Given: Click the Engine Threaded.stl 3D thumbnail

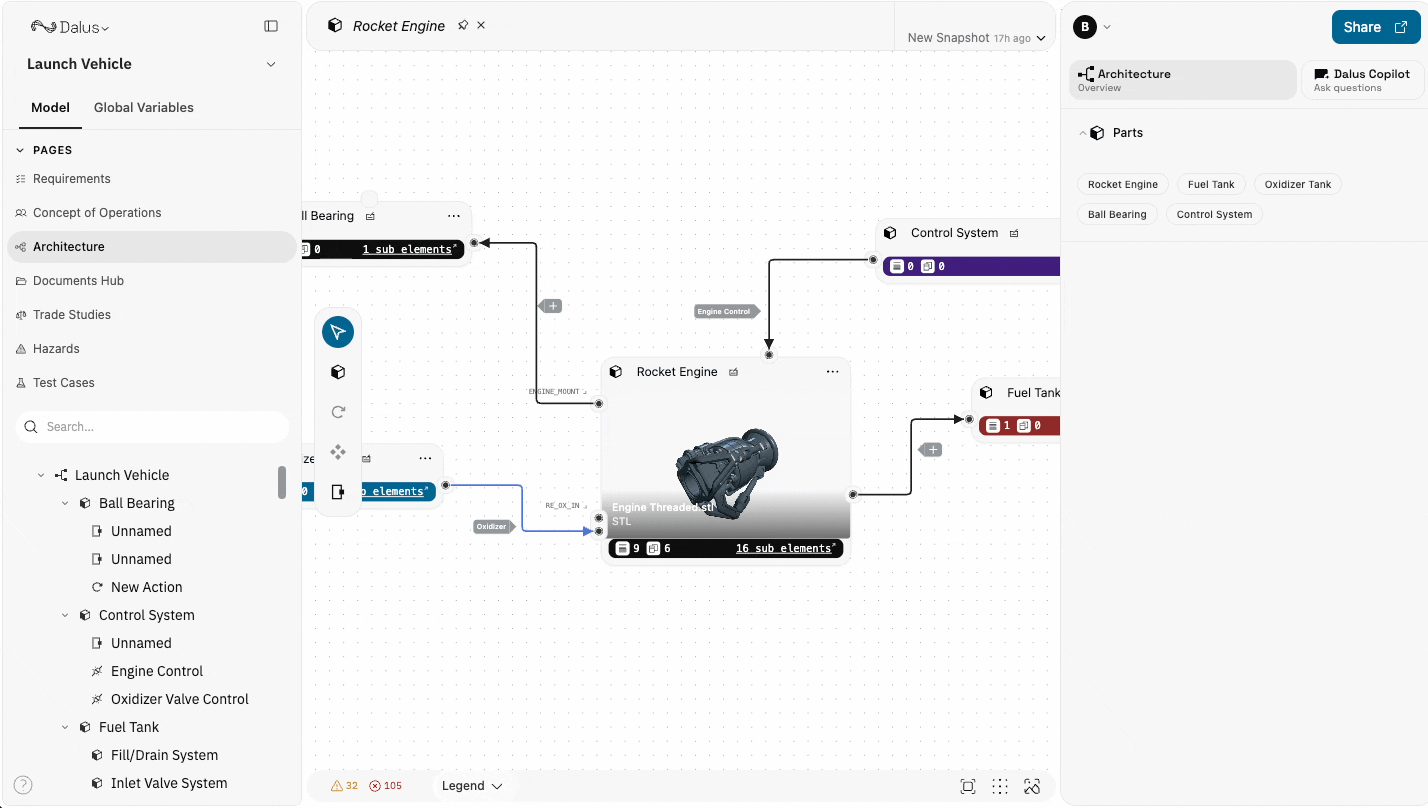Looking at the screenshot, I should pos(726,464).
